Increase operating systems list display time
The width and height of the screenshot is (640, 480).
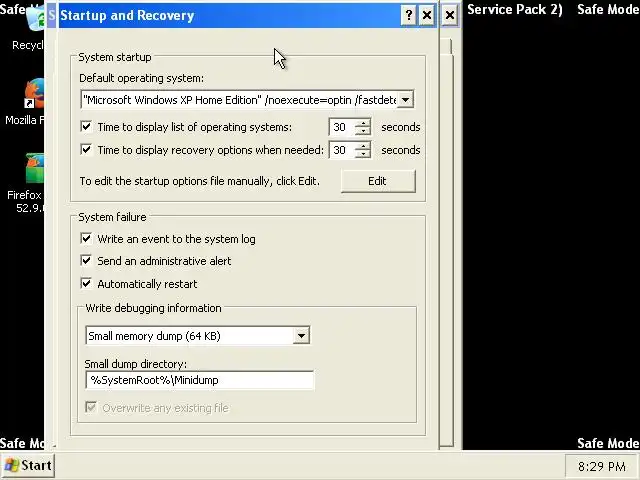362,123
